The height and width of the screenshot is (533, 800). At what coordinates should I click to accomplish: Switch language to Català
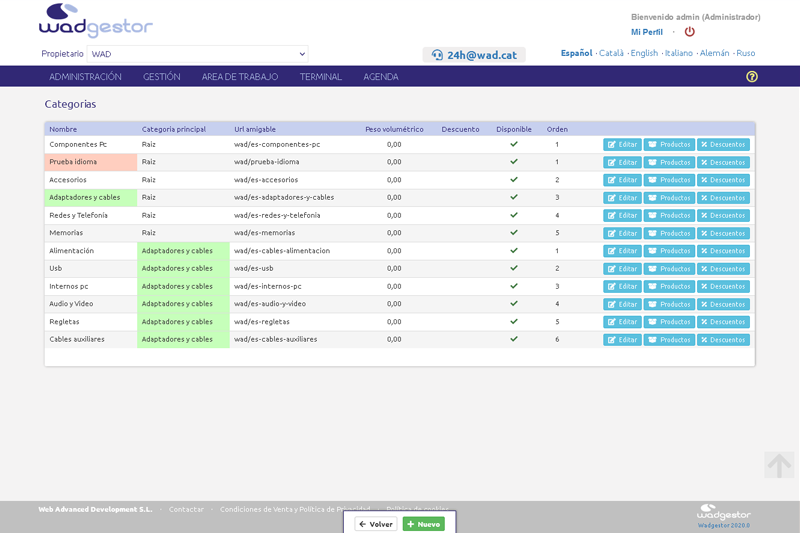click(x=611, y=53)
